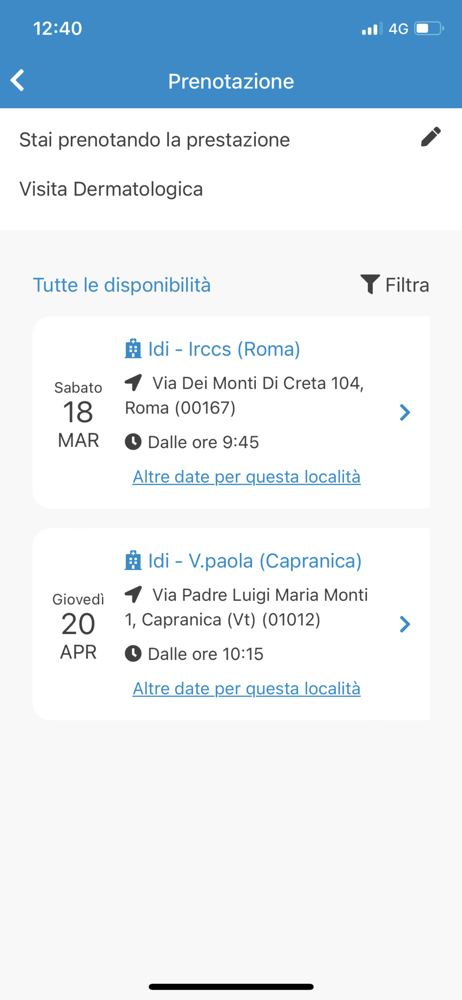Open the 18 MAR appointment chevron
This screenshot has width=462, height=1000.
[405, 413]
